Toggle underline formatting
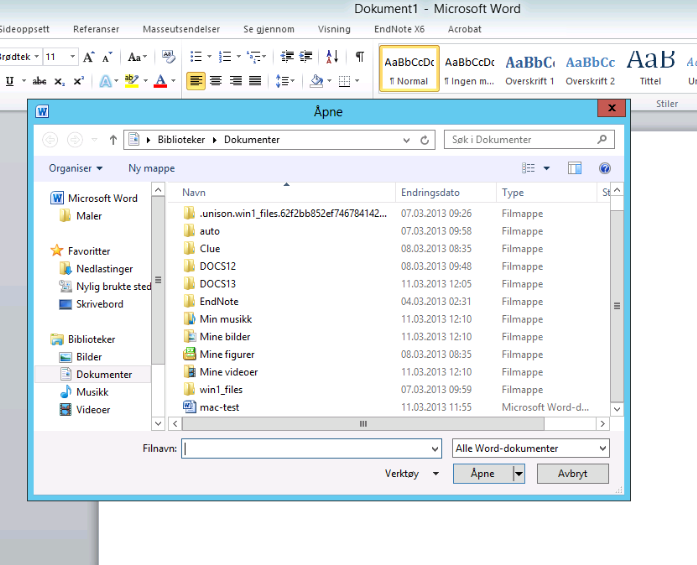The image size is (697, 565). 10,81
